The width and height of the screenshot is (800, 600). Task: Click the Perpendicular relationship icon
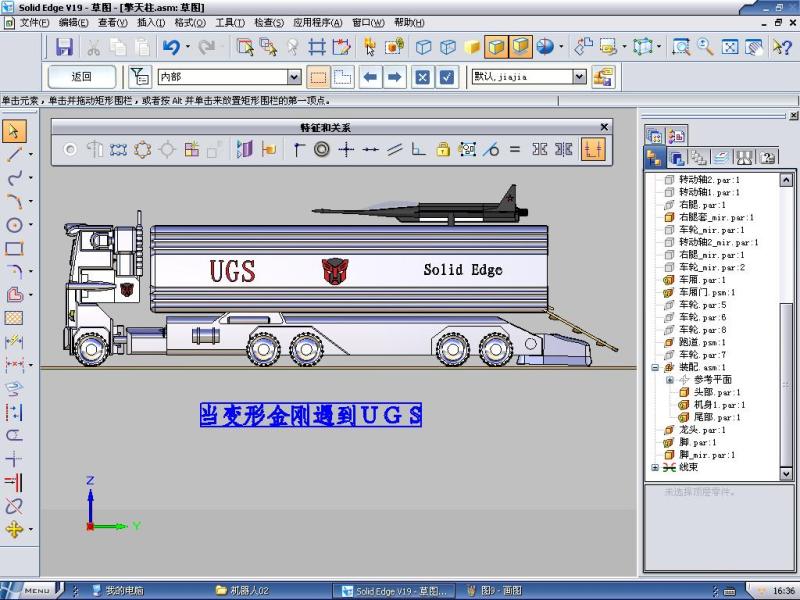coord(419,149)
